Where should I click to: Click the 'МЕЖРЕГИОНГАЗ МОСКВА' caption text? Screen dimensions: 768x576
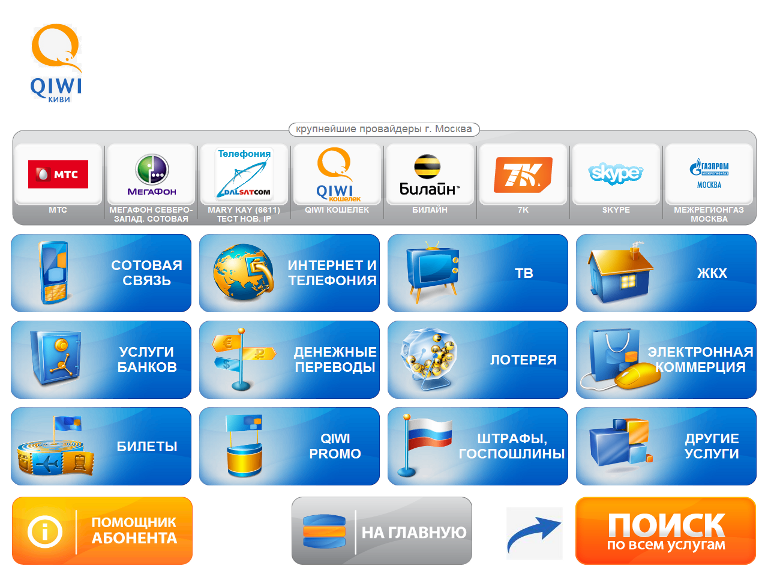coord(709,215)
